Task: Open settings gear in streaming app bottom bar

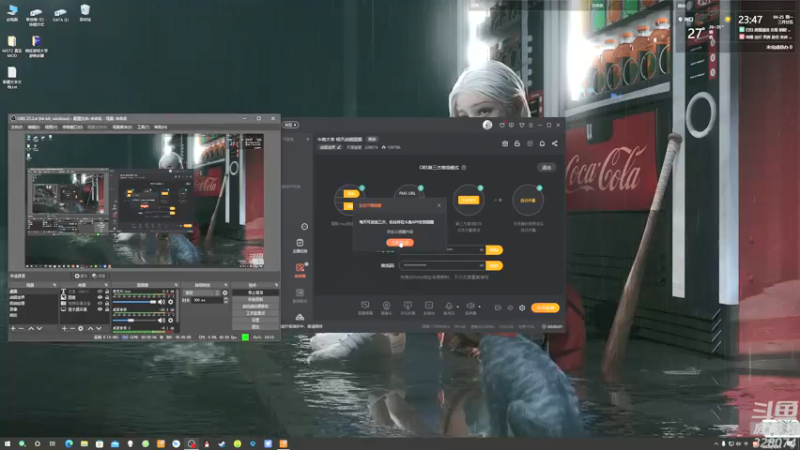Action: coord(522,308)
